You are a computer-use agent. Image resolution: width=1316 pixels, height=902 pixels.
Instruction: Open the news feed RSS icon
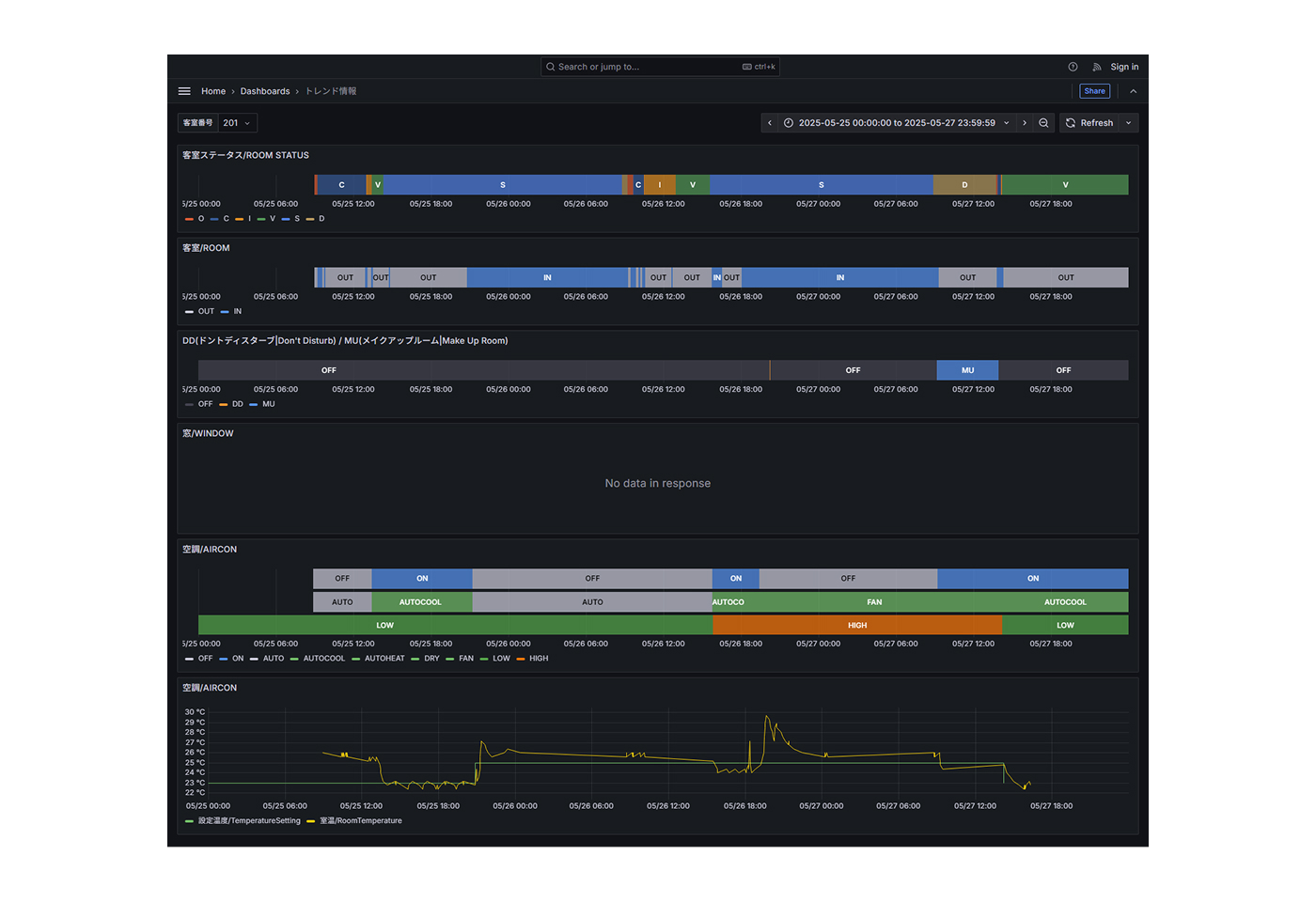coord(1096,67)
